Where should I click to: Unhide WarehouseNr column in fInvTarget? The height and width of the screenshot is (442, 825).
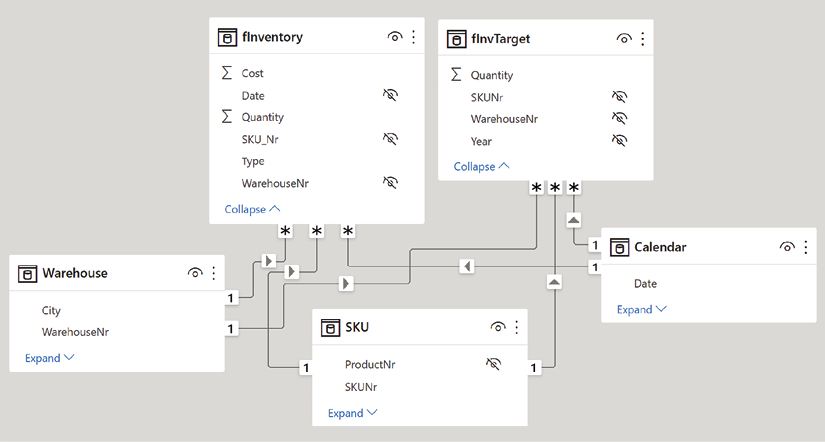[x=619, y=118]
